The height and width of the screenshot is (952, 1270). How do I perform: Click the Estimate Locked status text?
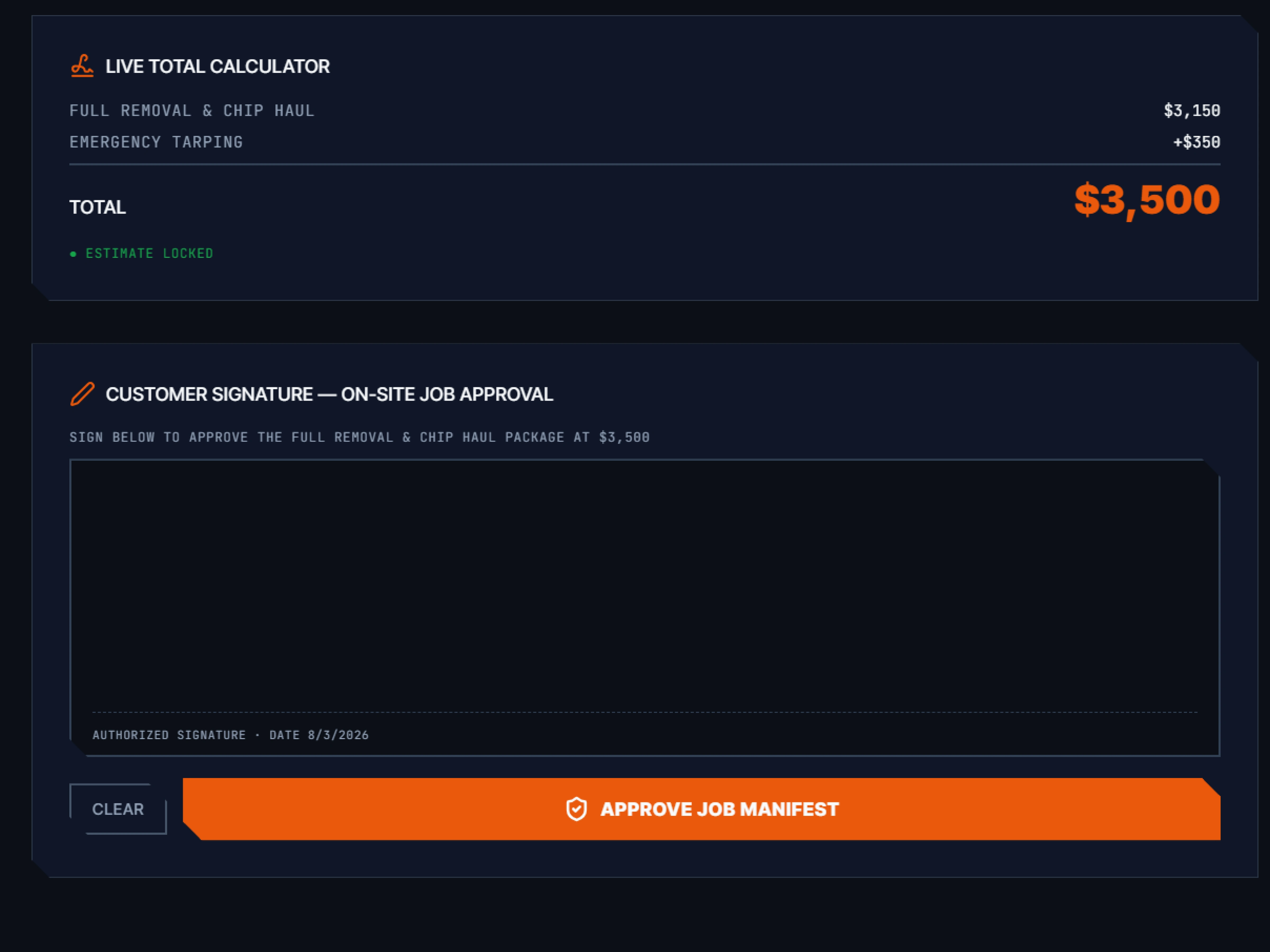[149, 254]
